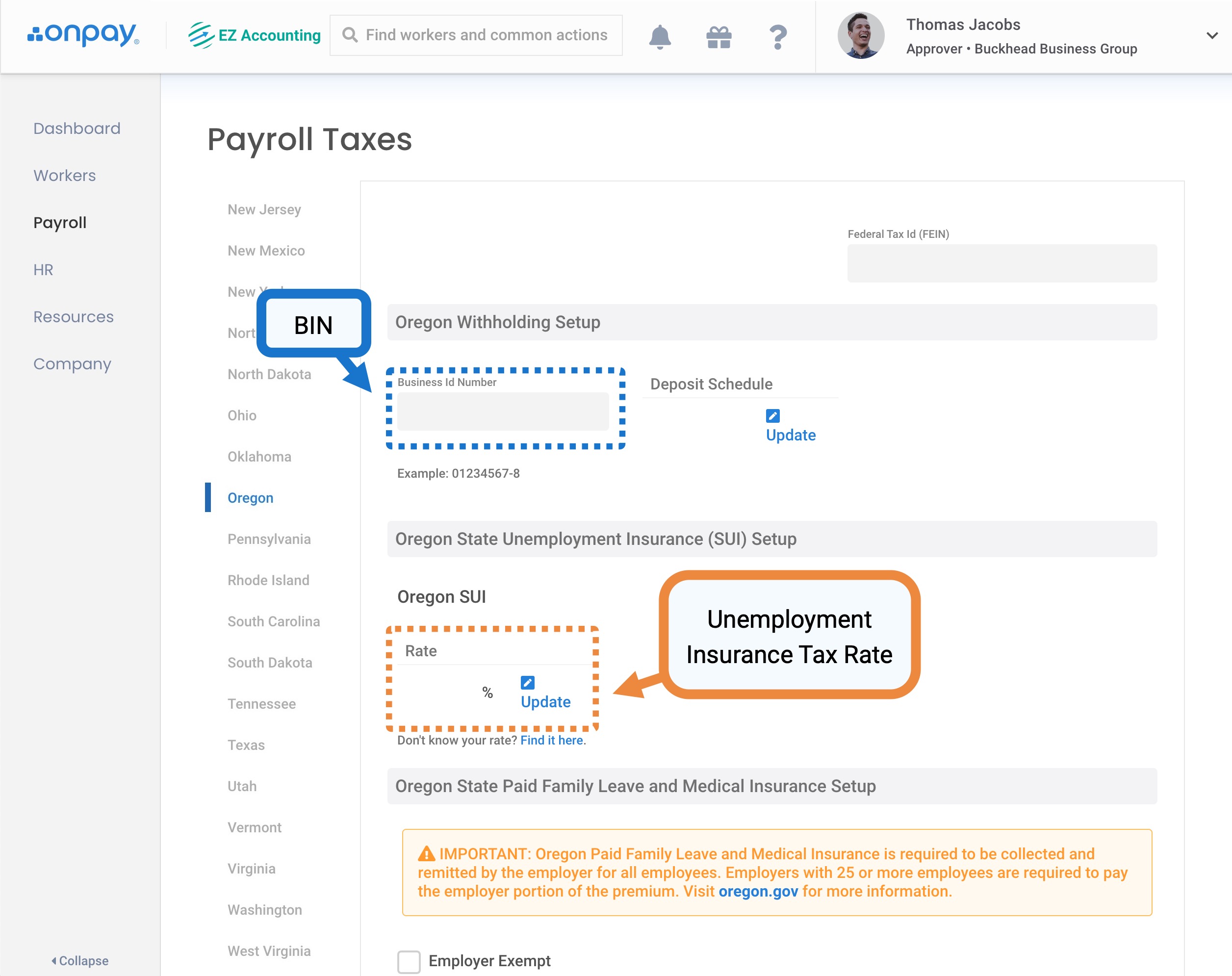
Task: Click the 'Find it here' link
Action: tap(551, 740)
